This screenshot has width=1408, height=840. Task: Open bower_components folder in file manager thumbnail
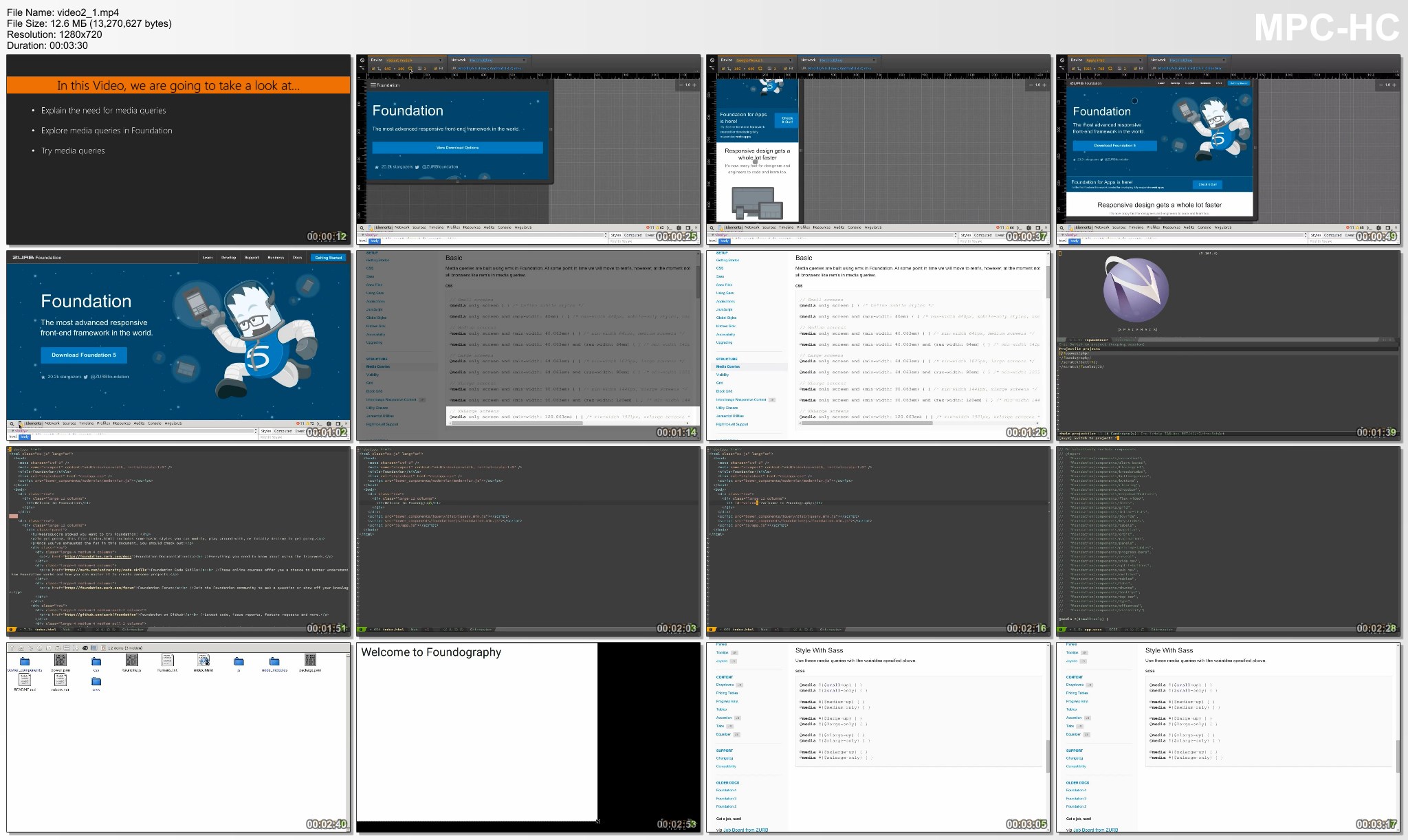25,660
